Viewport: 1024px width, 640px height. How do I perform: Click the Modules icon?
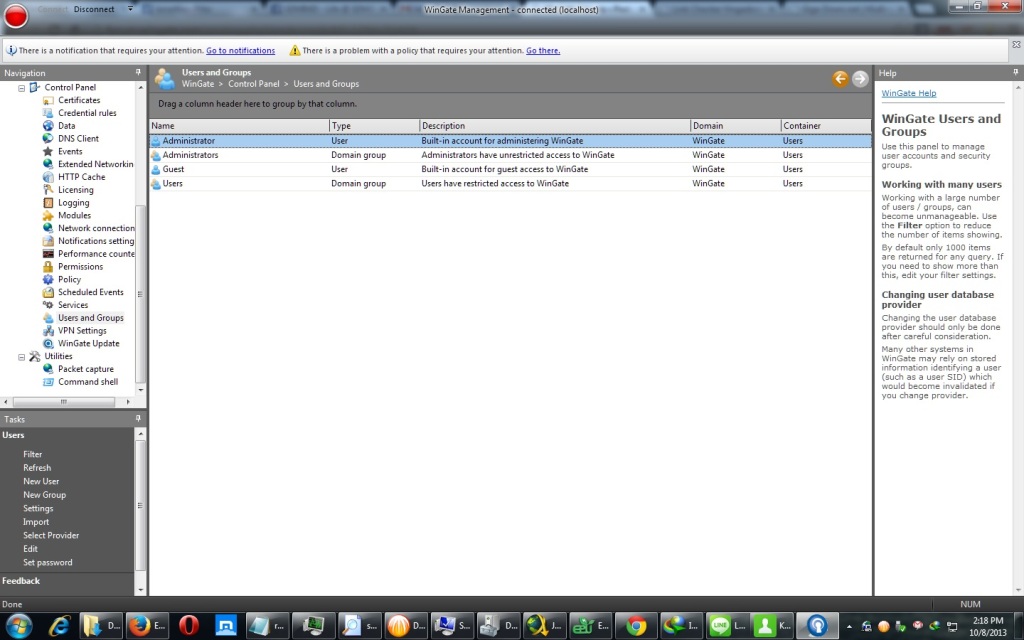pyautogui.click(x=48, y=216)
